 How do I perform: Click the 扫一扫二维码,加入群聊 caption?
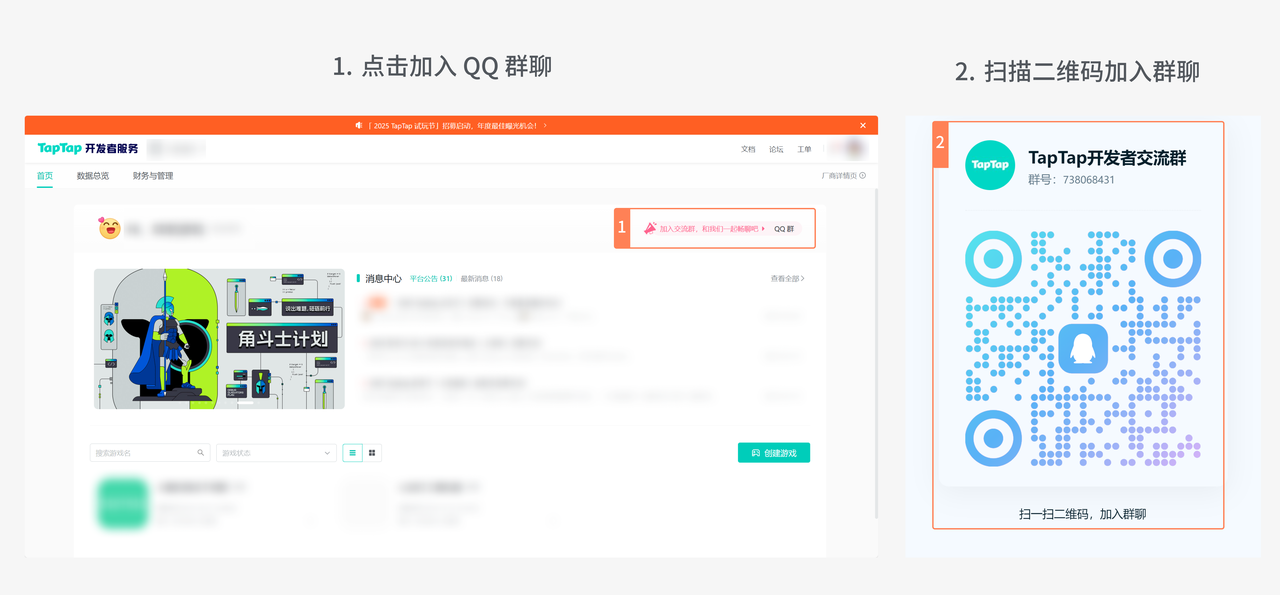coord(1082,514)
